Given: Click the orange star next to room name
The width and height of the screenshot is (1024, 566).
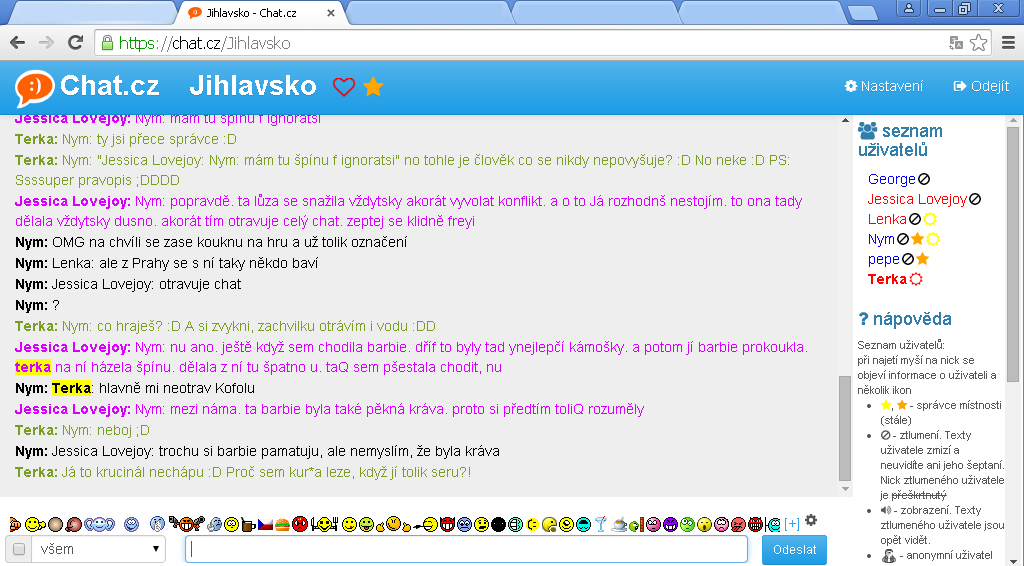Looking at the screenshot, I should coord(373,87).
